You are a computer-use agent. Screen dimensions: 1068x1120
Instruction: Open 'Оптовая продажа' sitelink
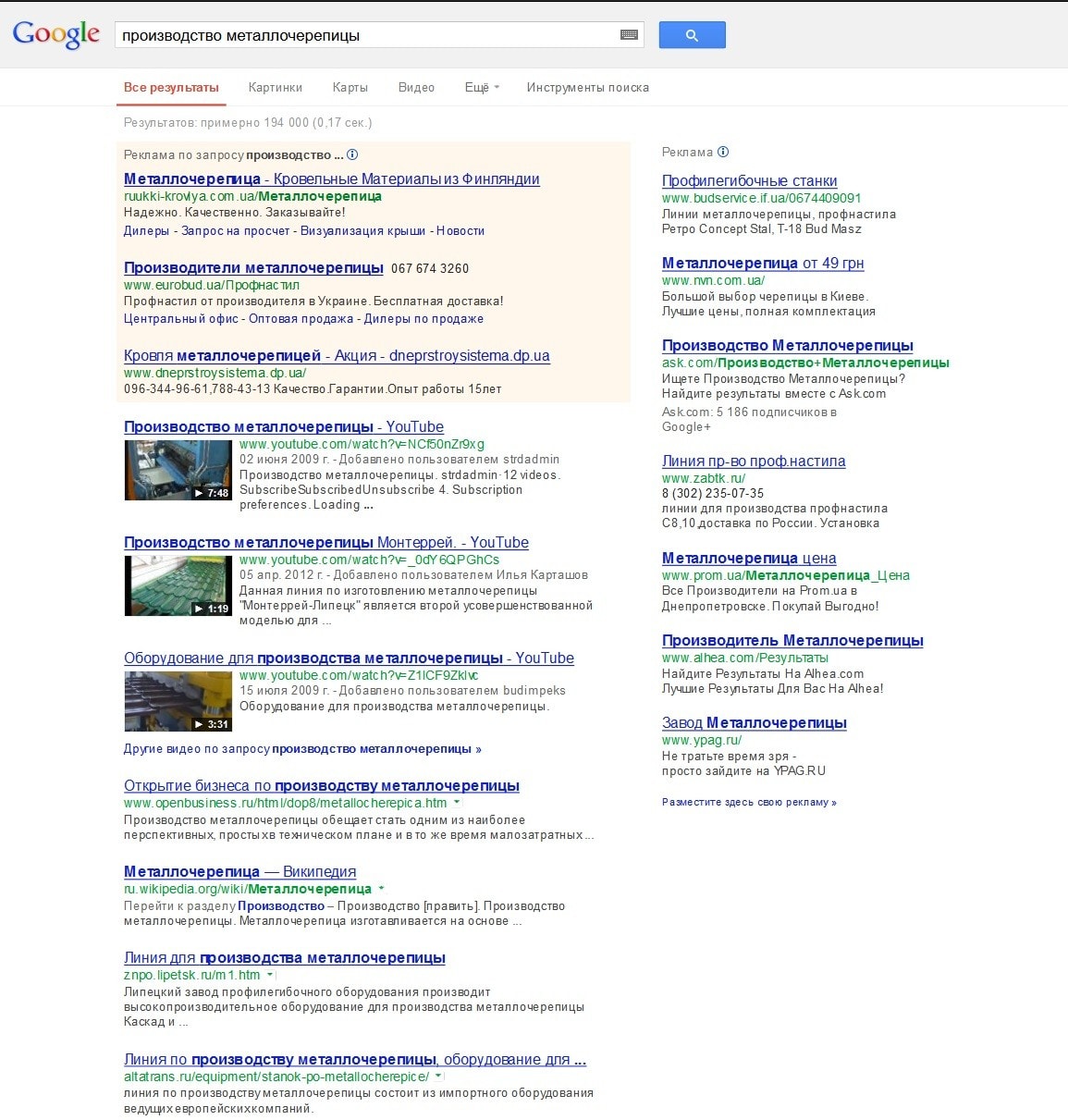pyautogui.click(x=301, y=318)
